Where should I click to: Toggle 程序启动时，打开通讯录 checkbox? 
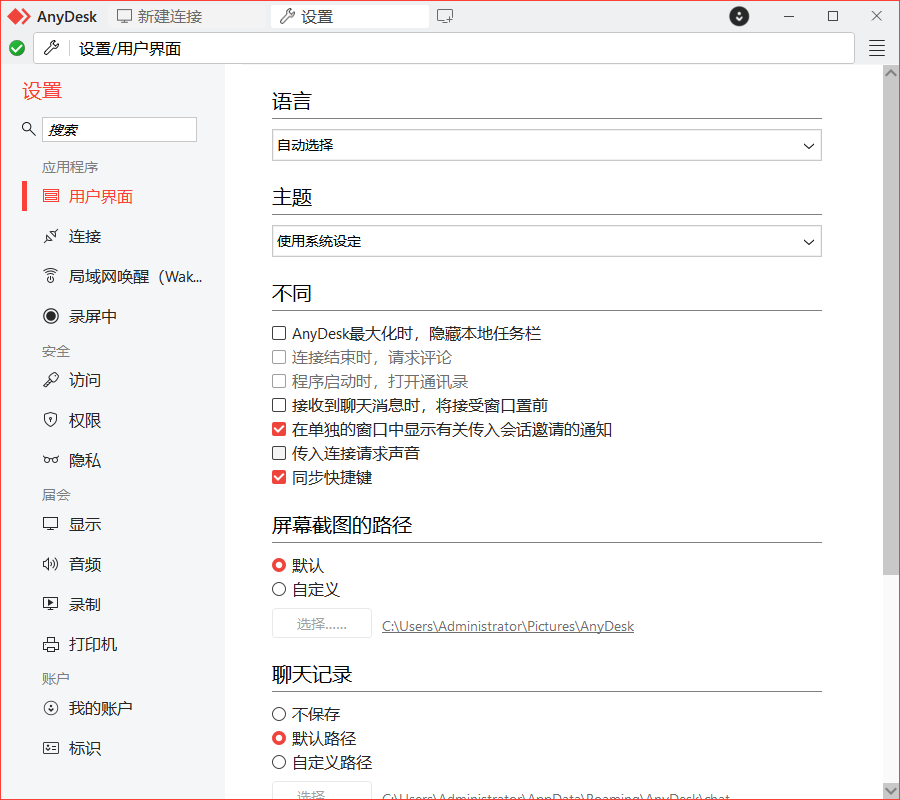coord(279,382)
